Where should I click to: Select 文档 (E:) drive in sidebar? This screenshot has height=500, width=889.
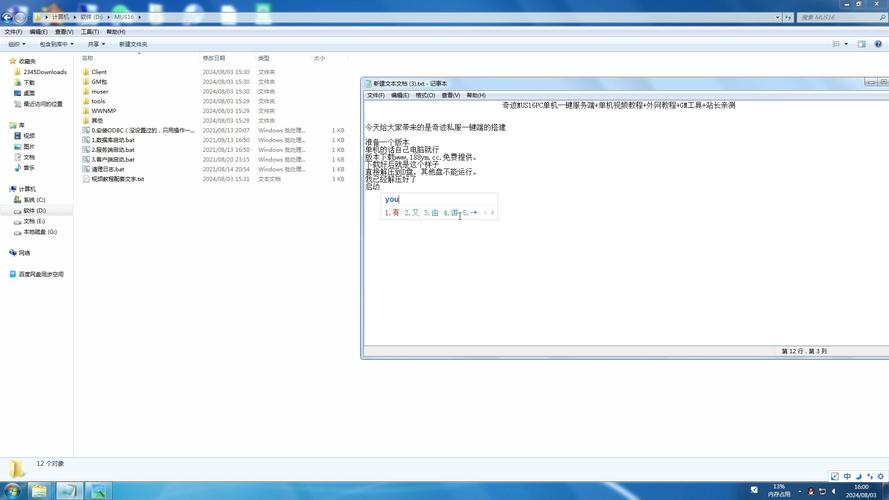(x=34, y=221)
